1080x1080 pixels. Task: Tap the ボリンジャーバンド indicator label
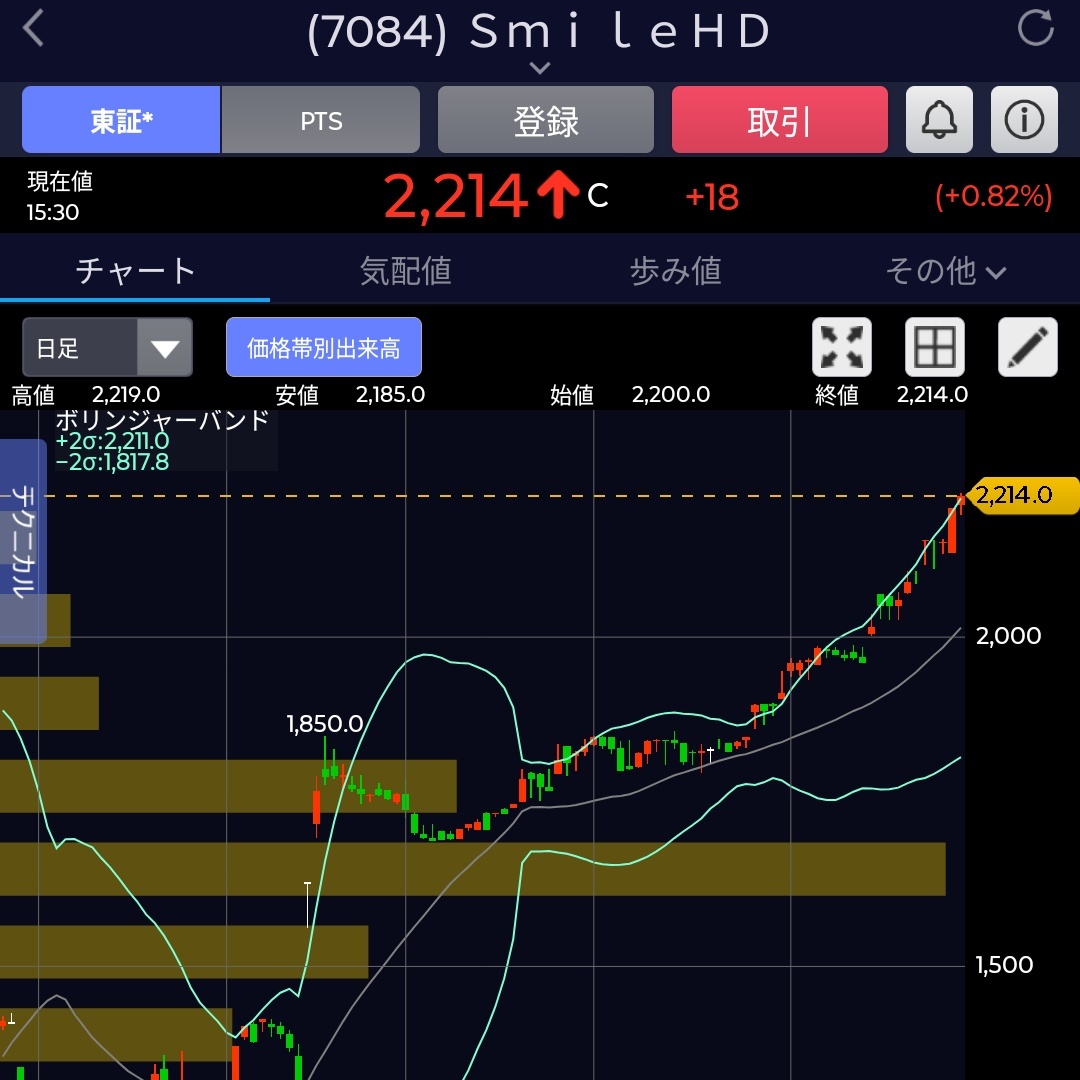(162, 419)
